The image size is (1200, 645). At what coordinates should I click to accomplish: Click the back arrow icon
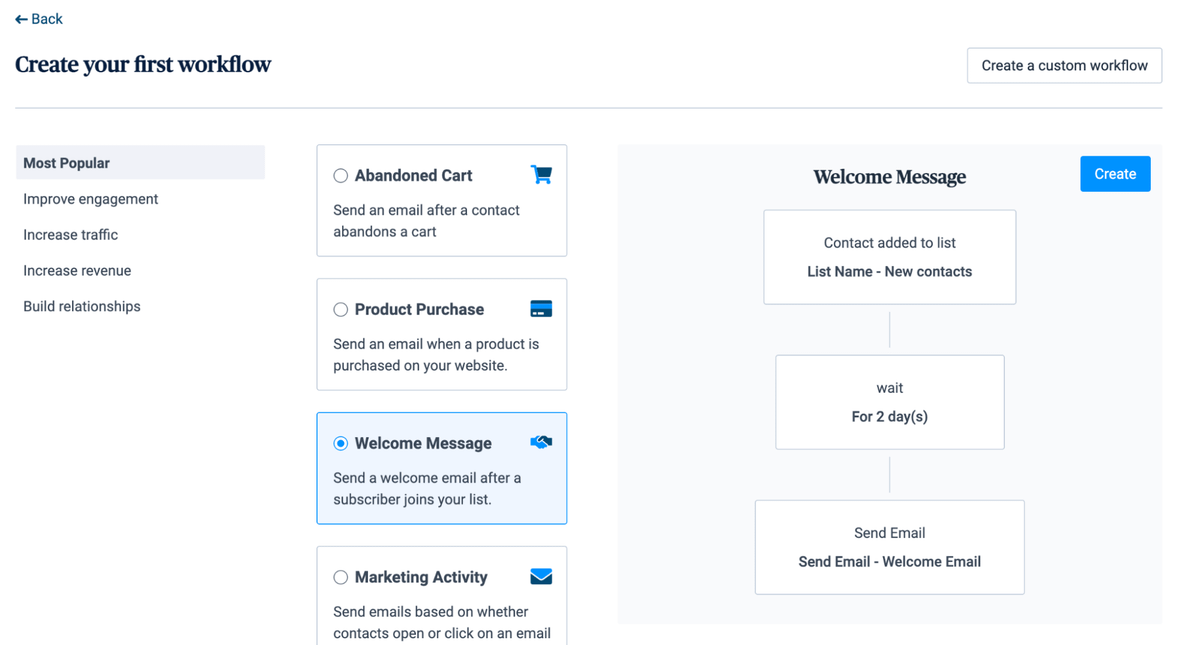click(x=21, y=19)
